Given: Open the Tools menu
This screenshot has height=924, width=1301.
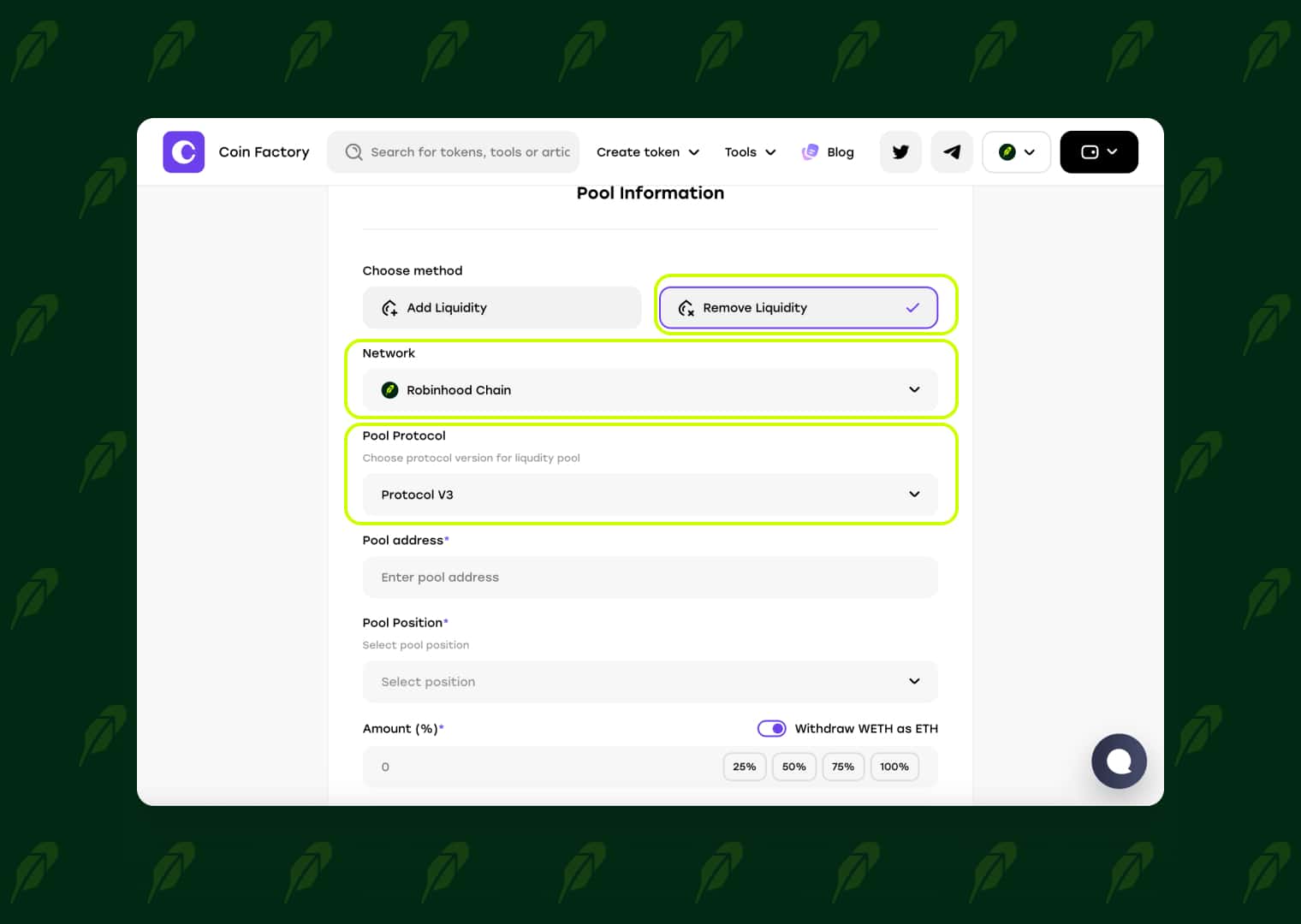Looking at the screenshot, I should (x=750, y=152).
